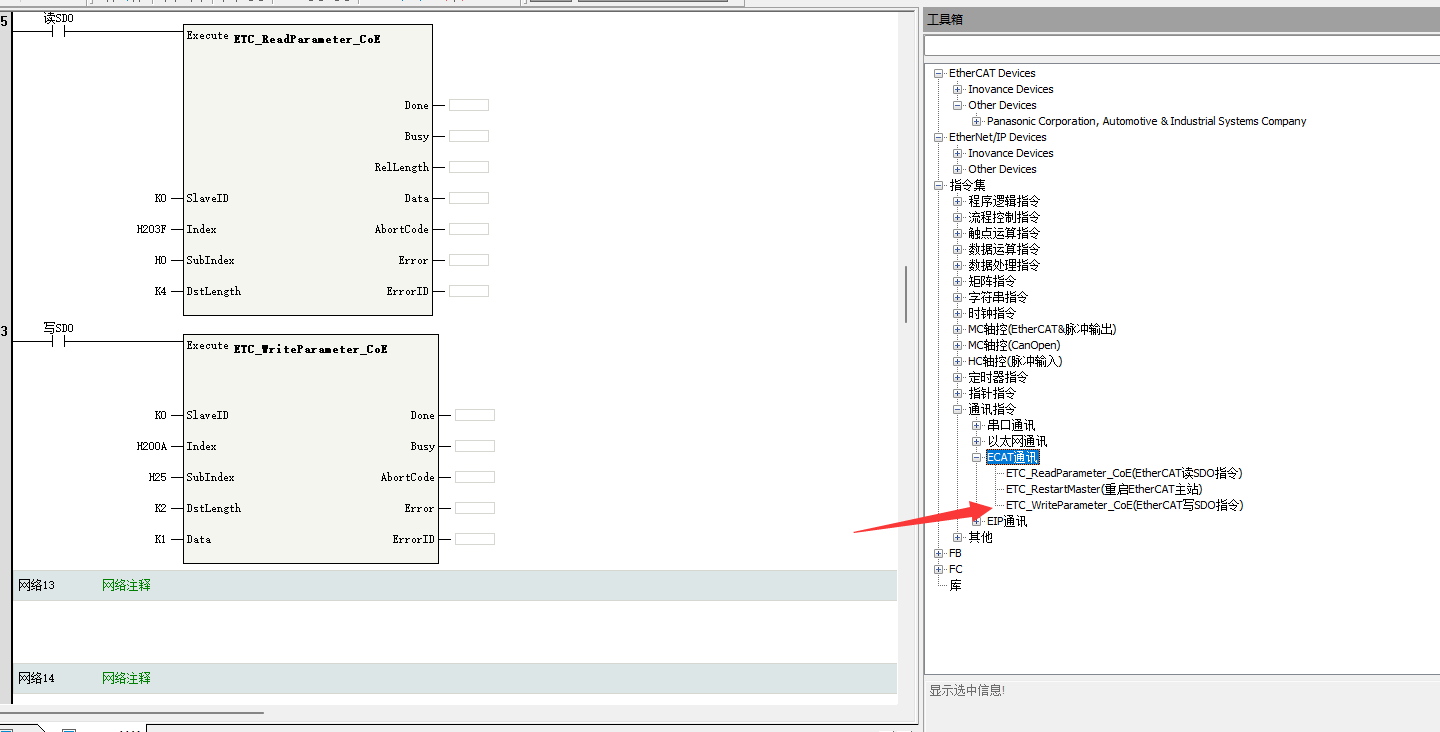
Task: Click the RelLength output field
Action: point(469,167)
